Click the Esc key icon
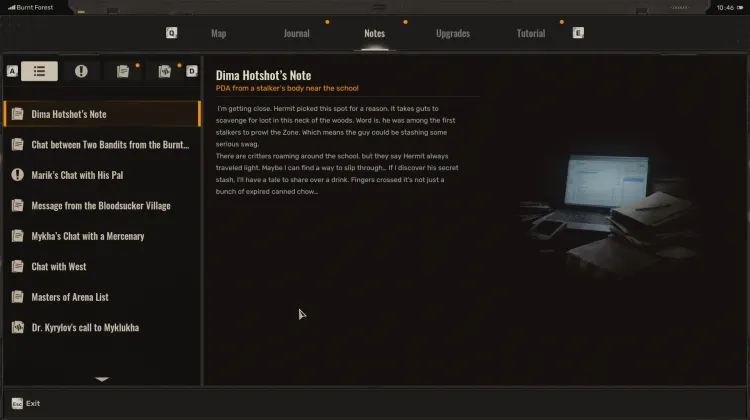Image resolution: width=750 pixels, height=420 pixels. (x=17, y=403)
